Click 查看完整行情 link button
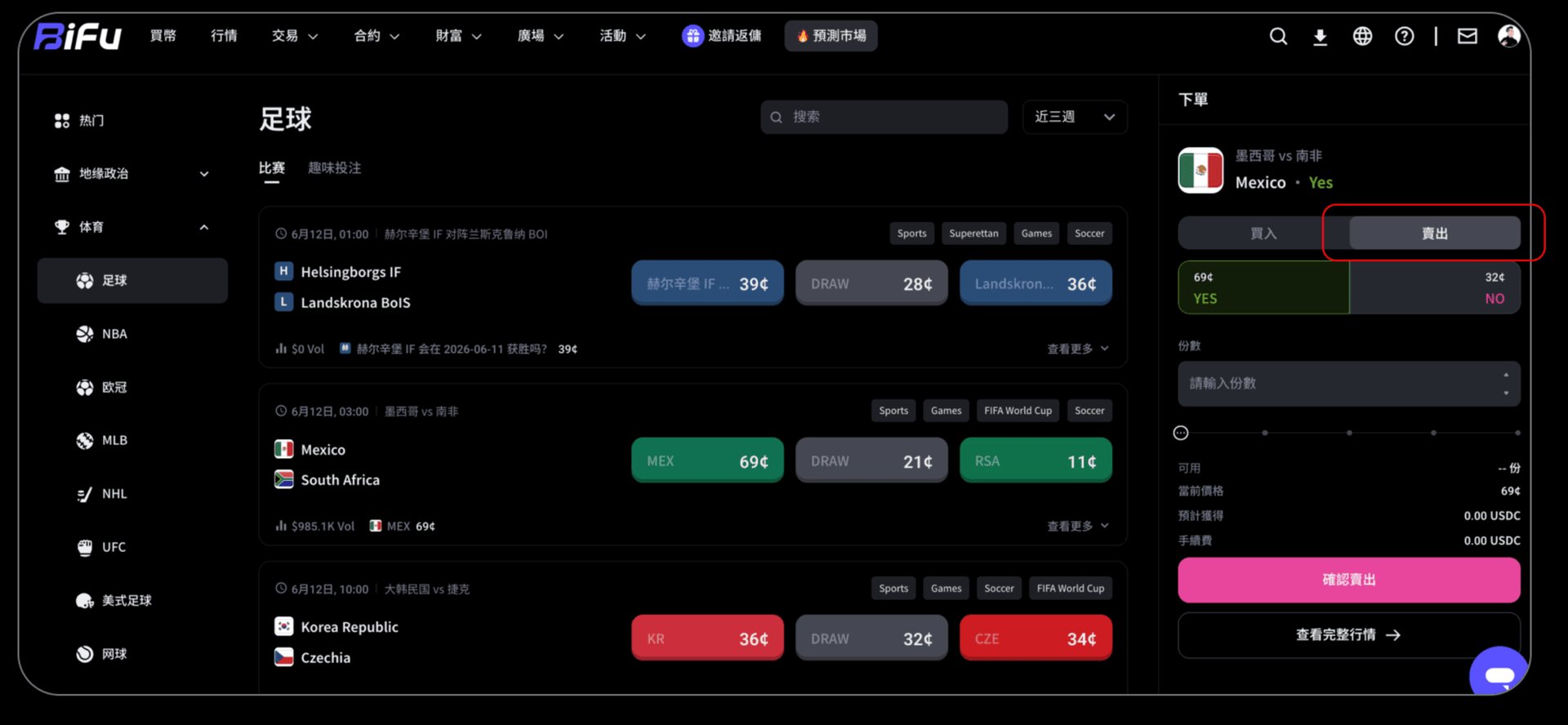 1349,635
